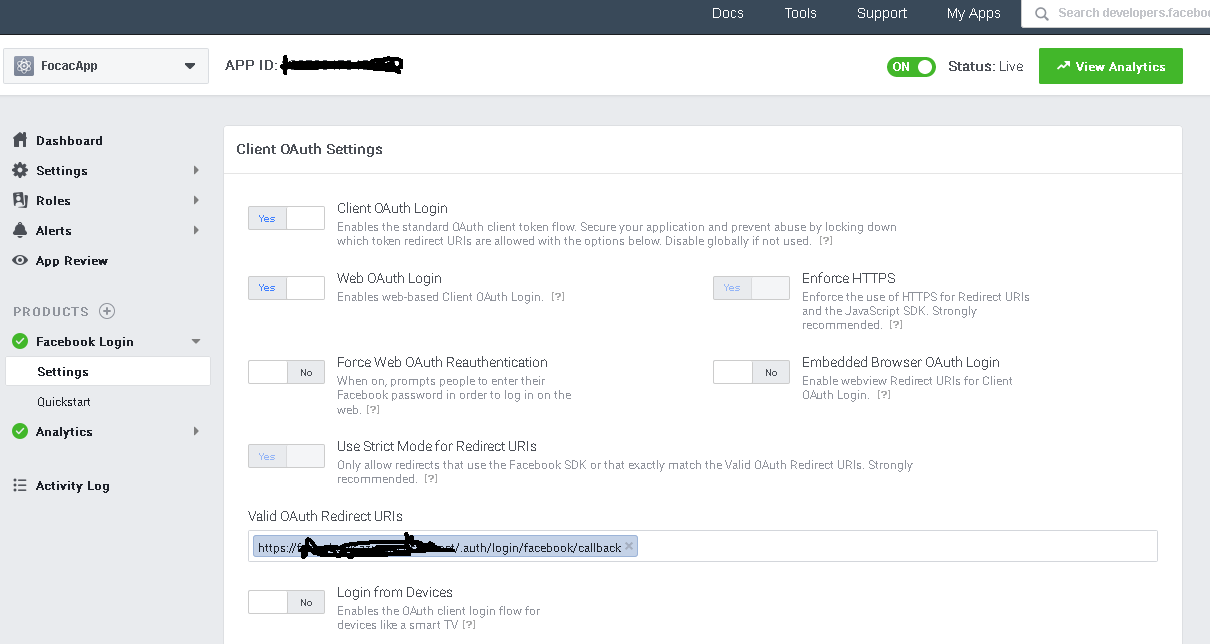
Task: Select the redirect URI callback tag
Action: tap(445, 546)
